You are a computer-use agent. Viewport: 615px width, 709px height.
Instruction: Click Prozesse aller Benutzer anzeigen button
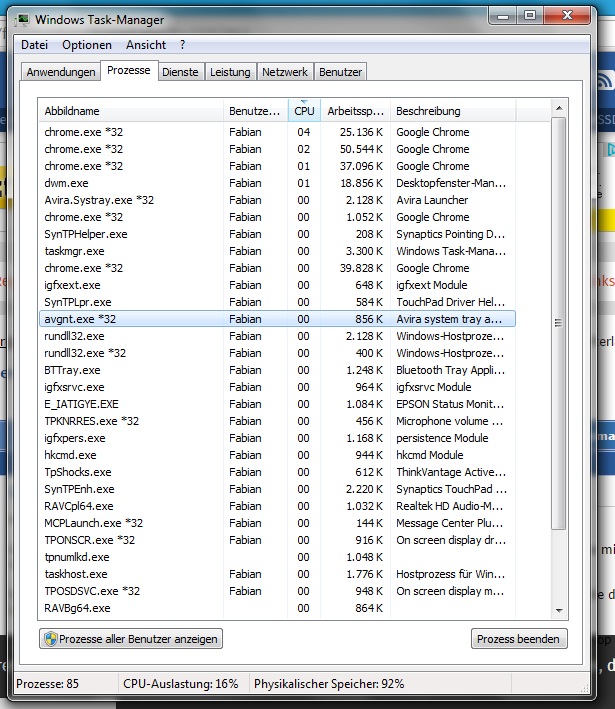[131, 639]
